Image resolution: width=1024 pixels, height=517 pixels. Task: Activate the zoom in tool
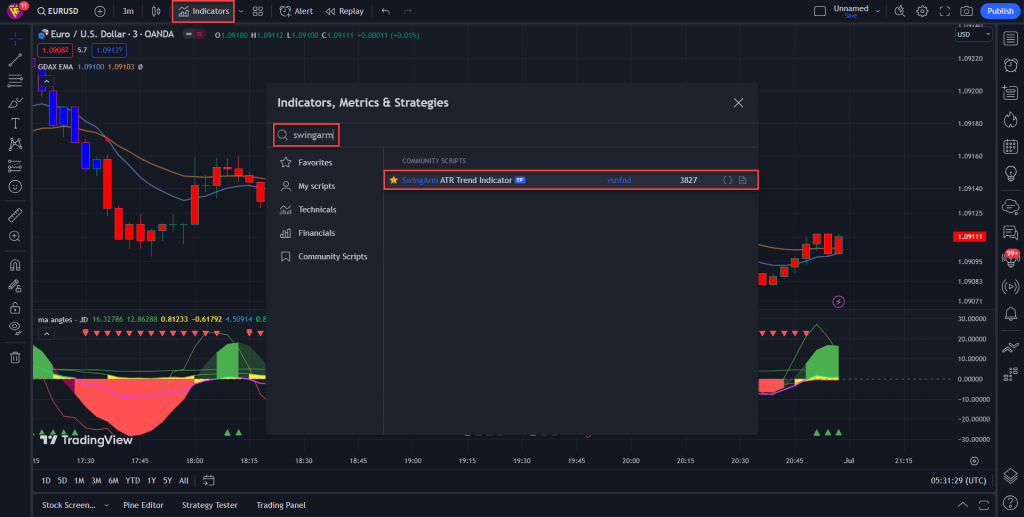tap(15, 236)
